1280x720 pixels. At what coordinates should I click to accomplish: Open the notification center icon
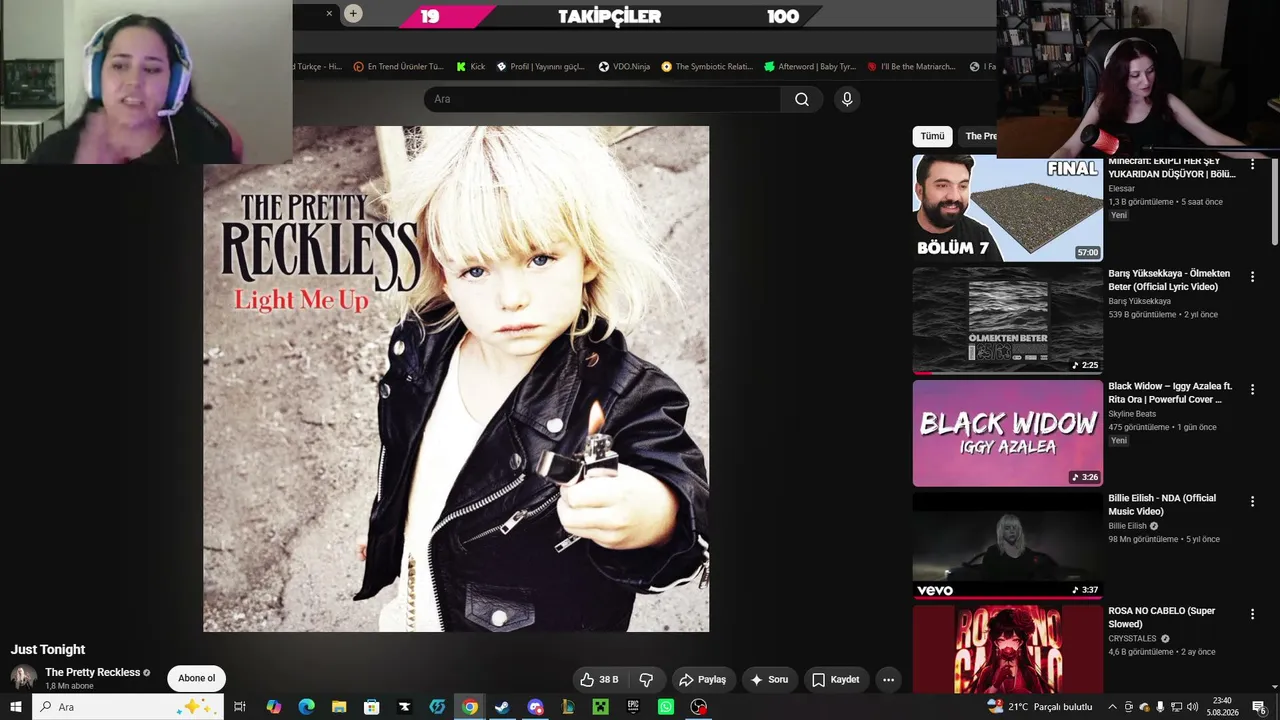point(1259,707)
